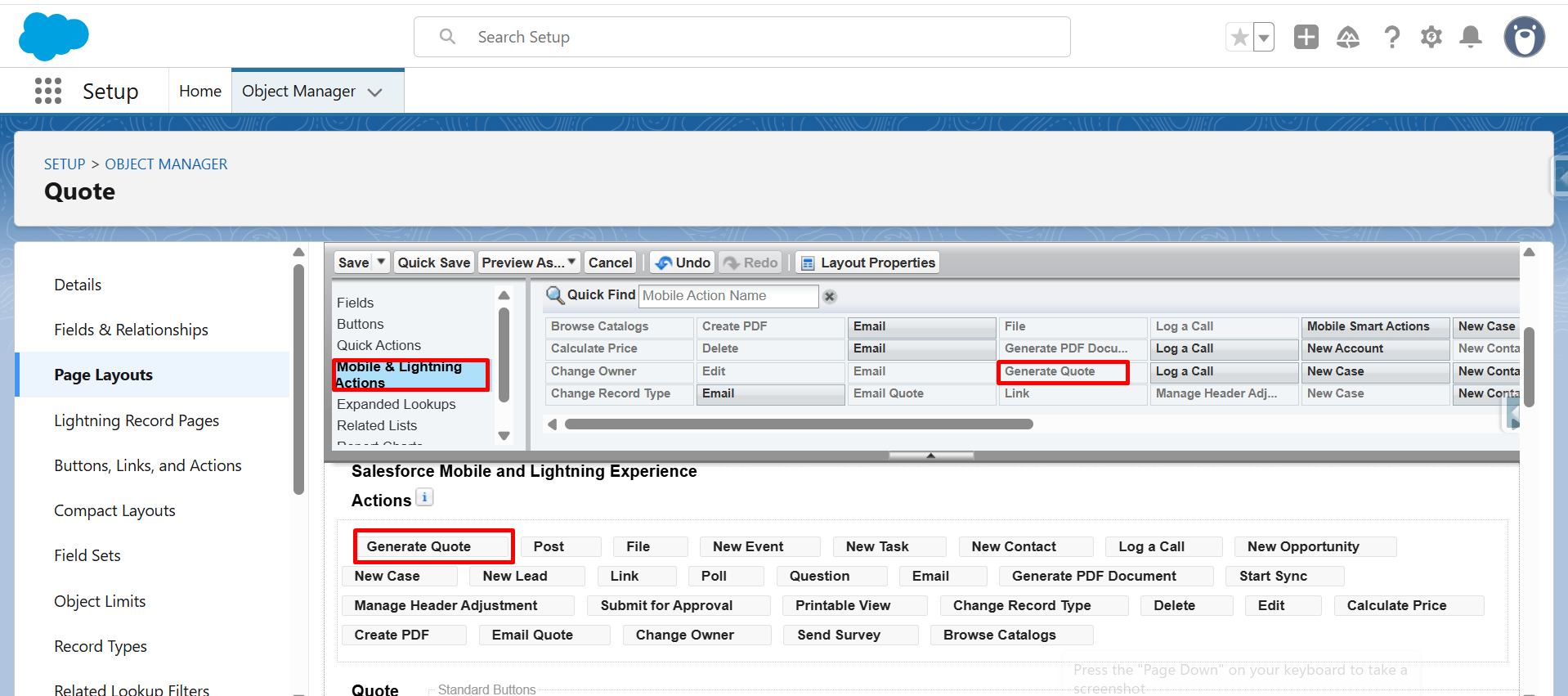
Task: Open the Favorites star icon
Action: click(1239, 37)
